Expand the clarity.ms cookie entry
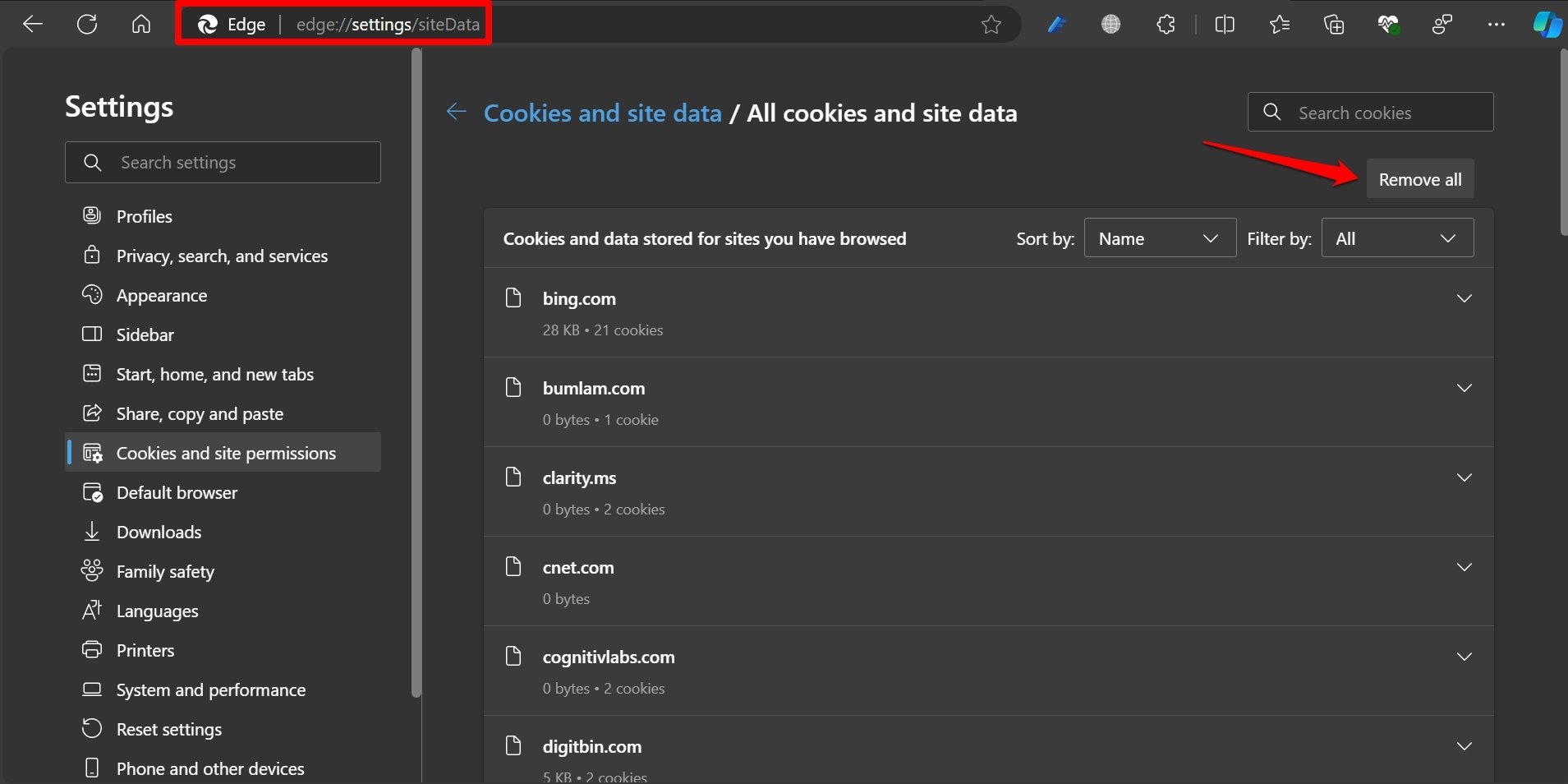Image resolution: width=1568 pixels, height=784 pixels. pyautogui.click(x=1464, y=477)
